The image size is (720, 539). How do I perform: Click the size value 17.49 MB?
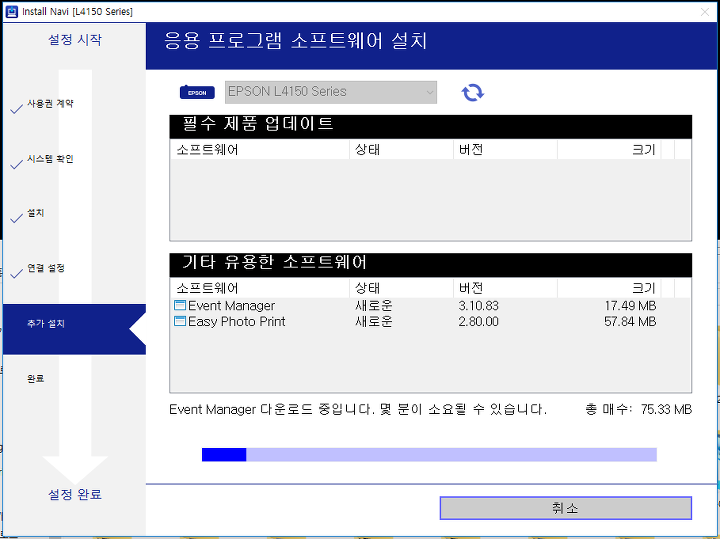[630, 305]
